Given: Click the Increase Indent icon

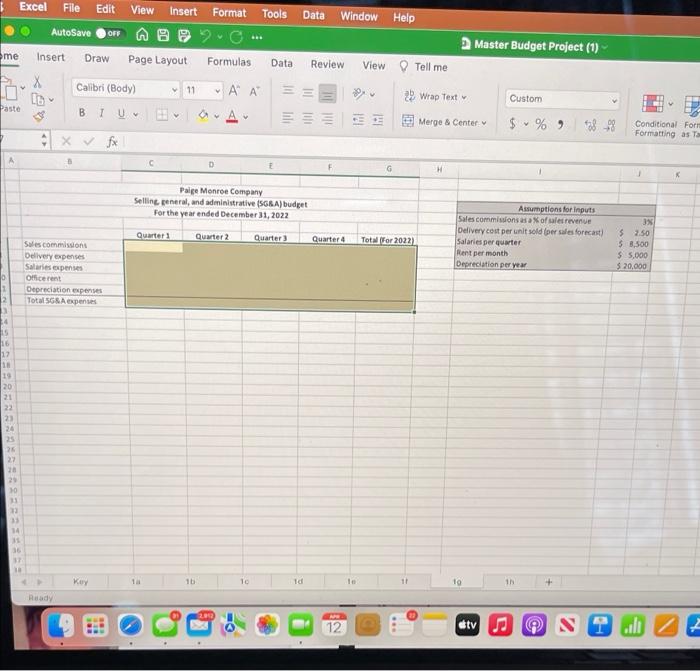Looking at the screenshot, I should 378,120.
